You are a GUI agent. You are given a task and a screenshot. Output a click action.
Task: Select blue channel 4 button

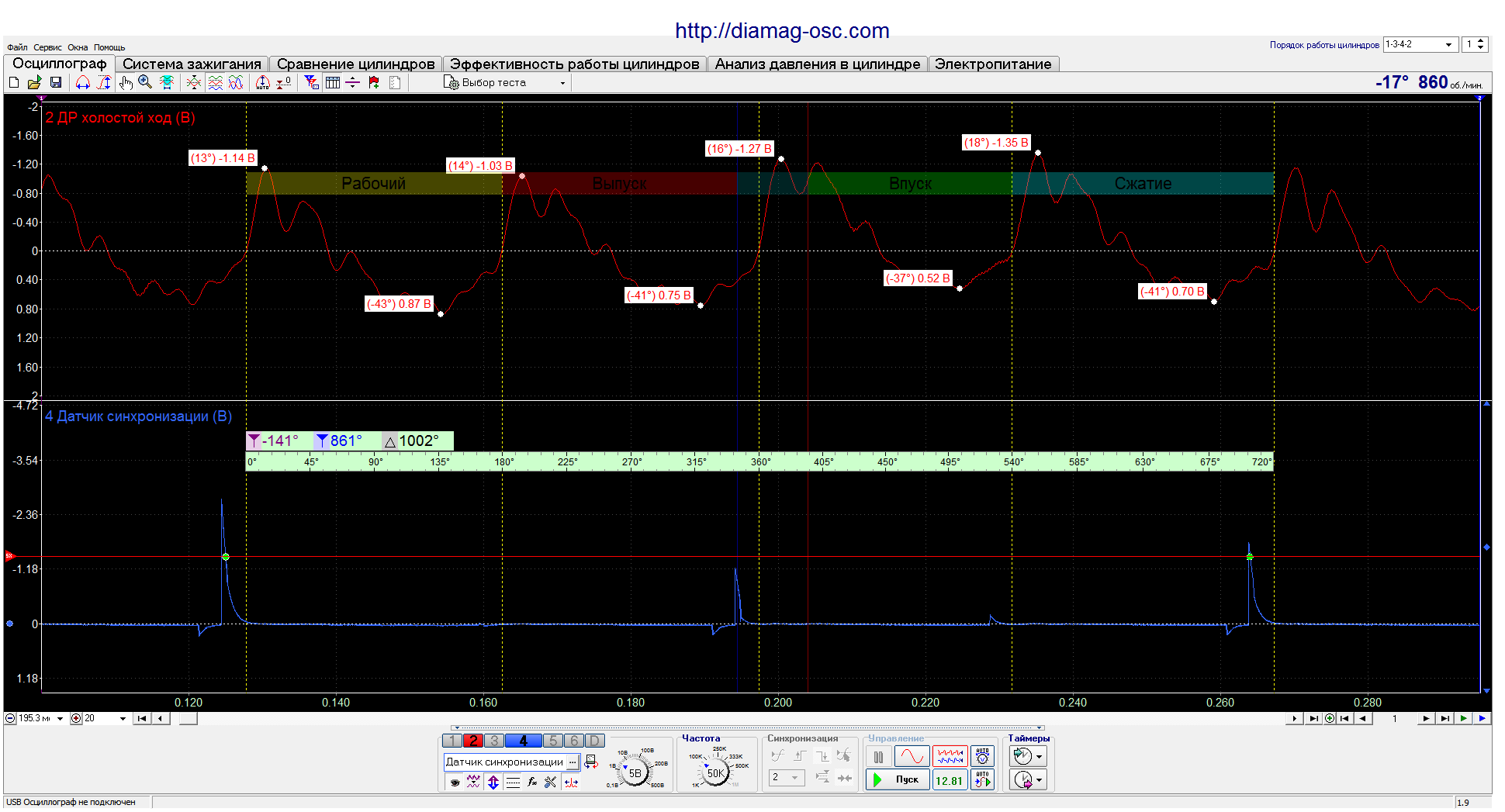[523, 741]
